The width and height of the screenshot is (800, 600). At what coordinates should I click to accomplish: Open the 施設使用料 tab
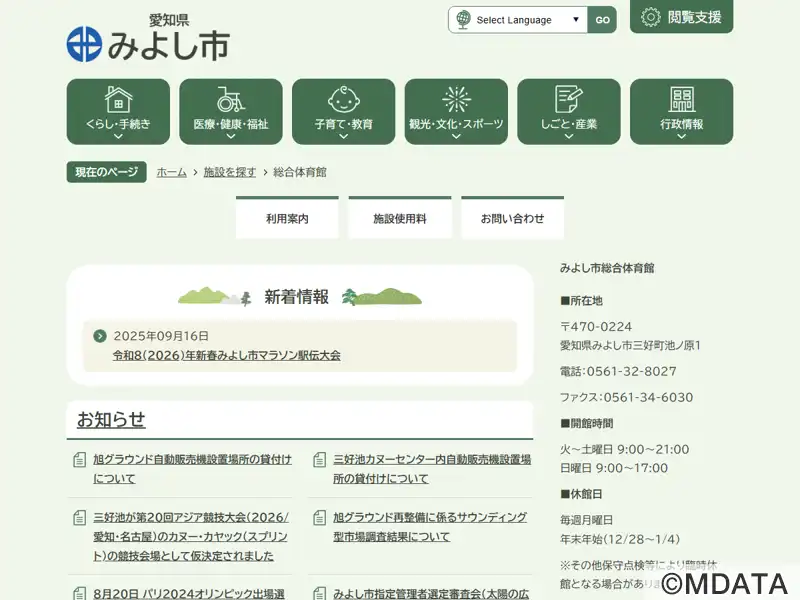[399, 218]
